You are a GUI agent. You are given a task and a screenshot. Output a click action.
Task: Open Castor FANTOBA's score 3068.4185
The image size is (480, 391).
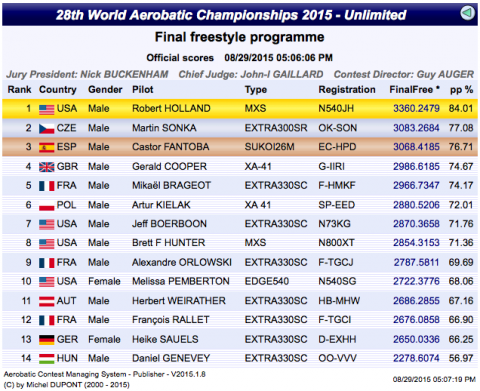tap(416, 147)
